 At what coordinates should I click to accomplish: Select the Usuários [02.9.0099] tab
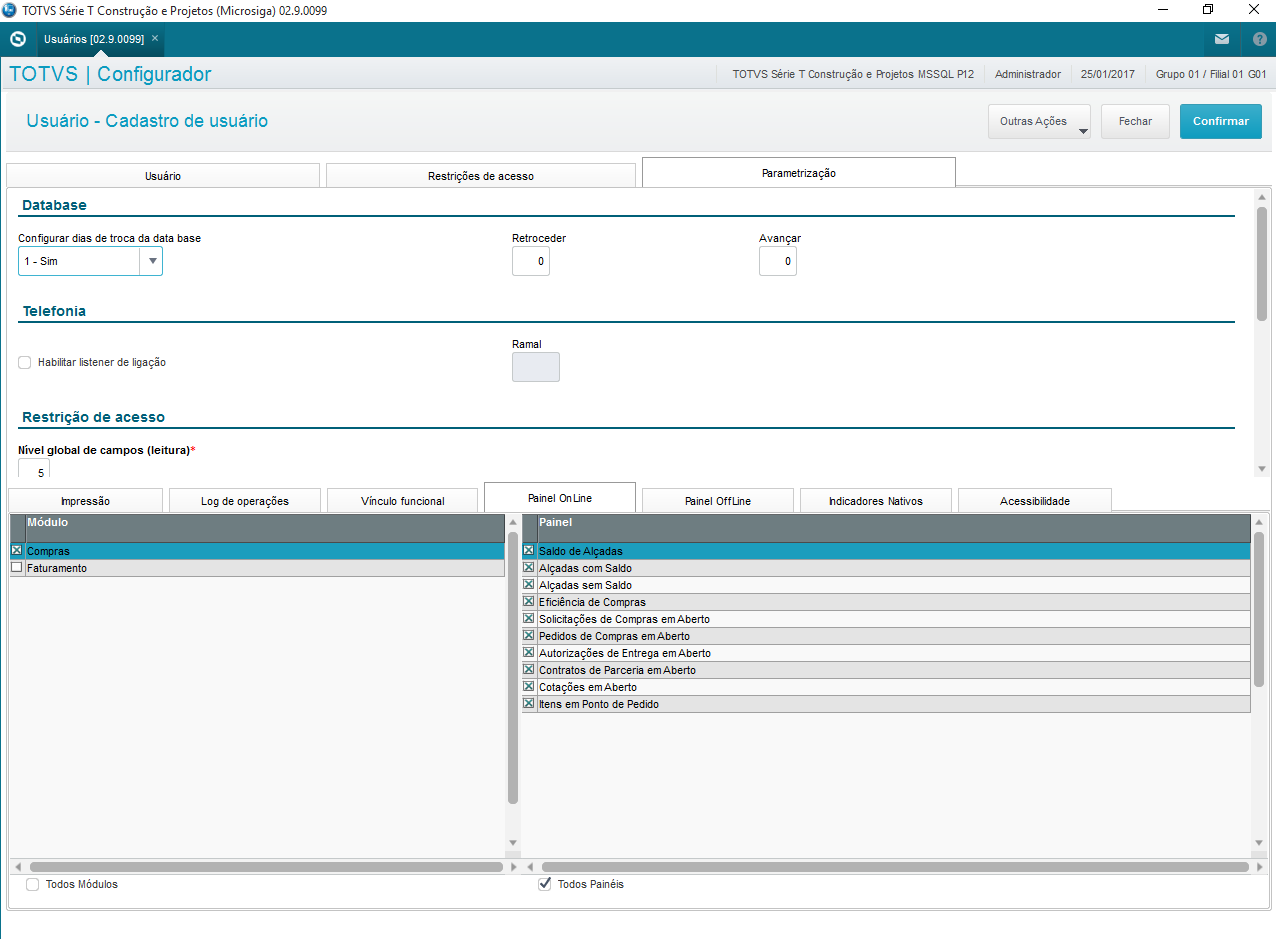94,39
